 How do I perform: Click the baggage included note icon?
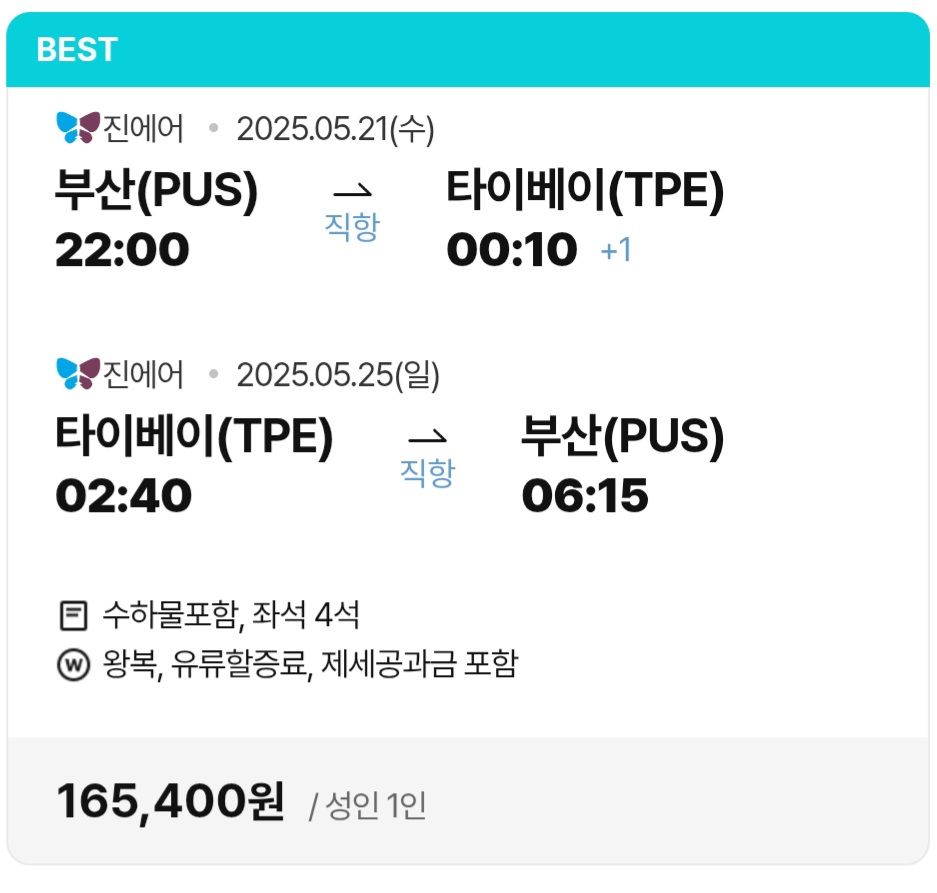click(x=73, y=615)
